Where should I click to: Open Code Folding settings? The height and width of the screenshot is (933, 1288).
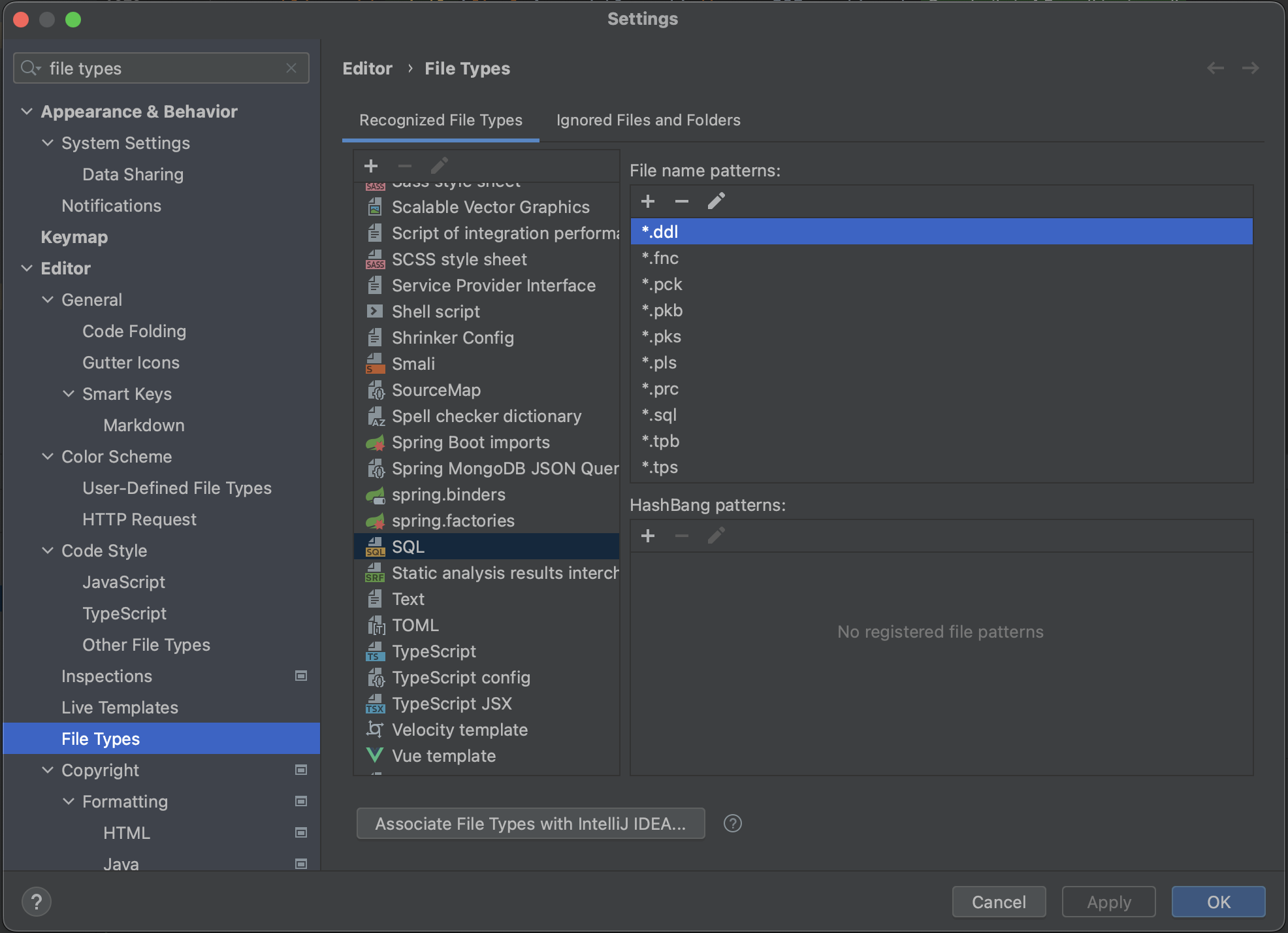[x=135, y=331]
